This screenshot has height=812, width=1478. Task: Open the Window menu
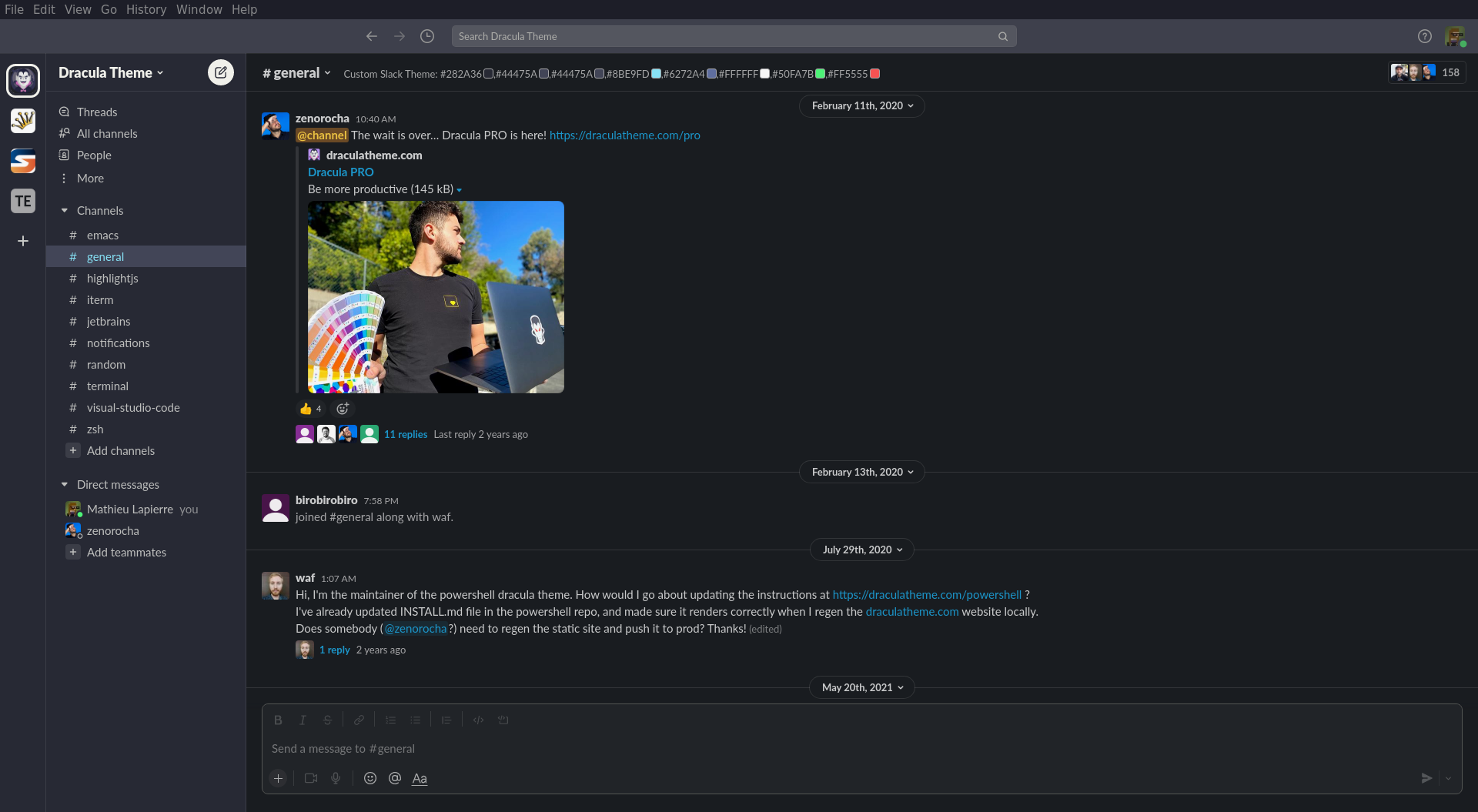(199, 9)
